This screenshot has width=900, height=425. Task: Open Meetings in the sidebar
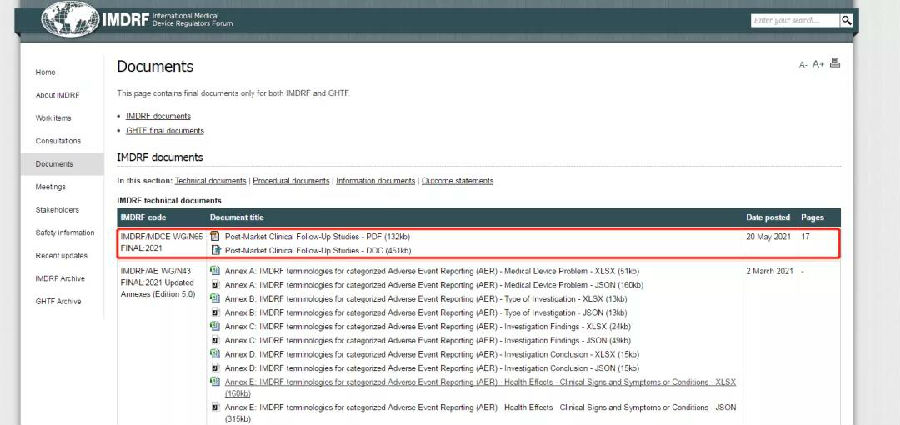coord(51,187)
